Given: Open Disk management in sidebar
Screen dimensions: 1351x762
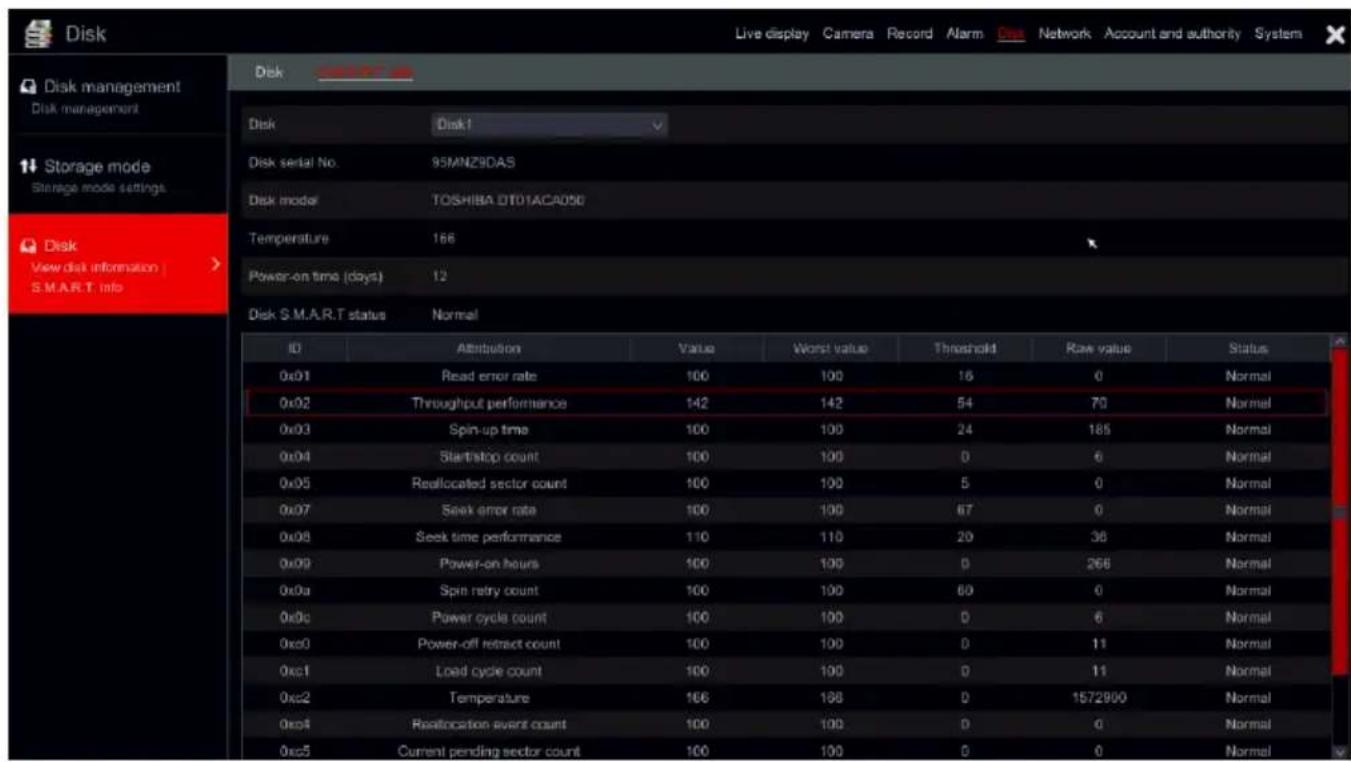Looking at the screenshot, I should click(118, 95).
